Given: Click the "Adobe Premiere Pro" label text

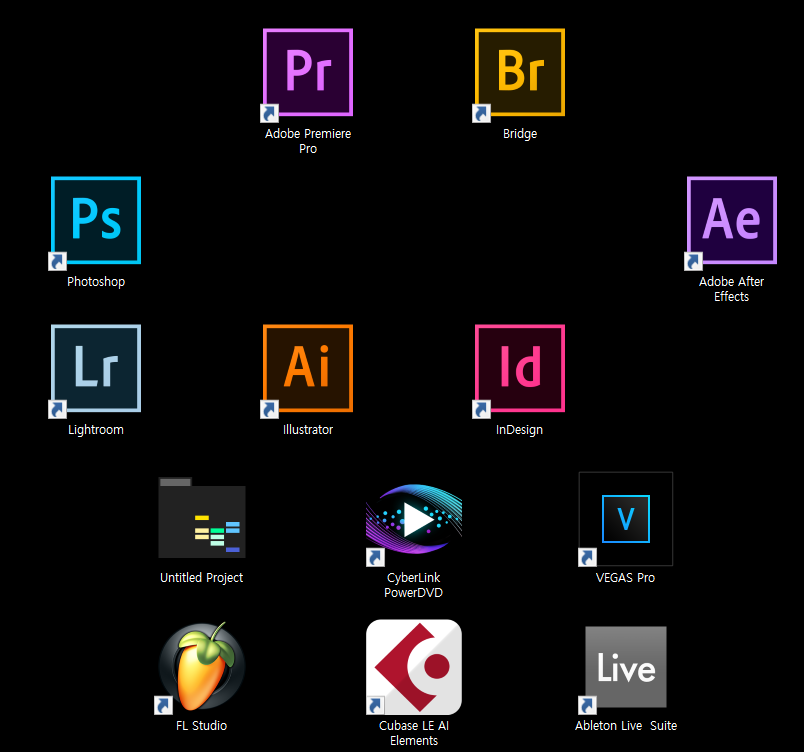Looking at the screenshot, I should [308, 141].
